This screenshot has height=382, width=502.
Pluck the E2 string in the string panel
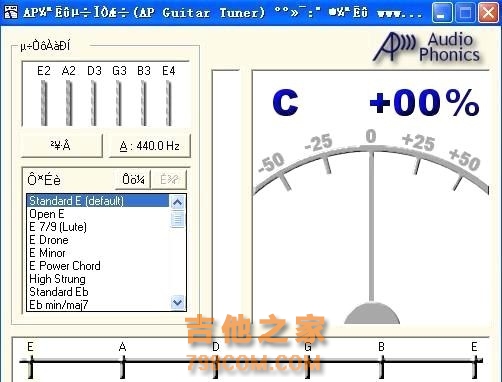point(44,103)
